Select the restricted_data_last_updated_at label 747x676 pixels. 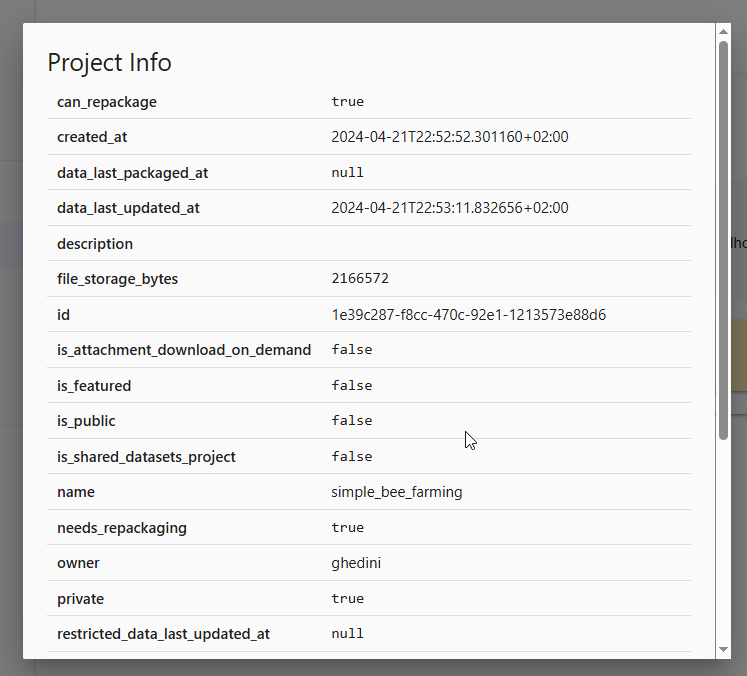pyautogui.click(x=163, y=634)
